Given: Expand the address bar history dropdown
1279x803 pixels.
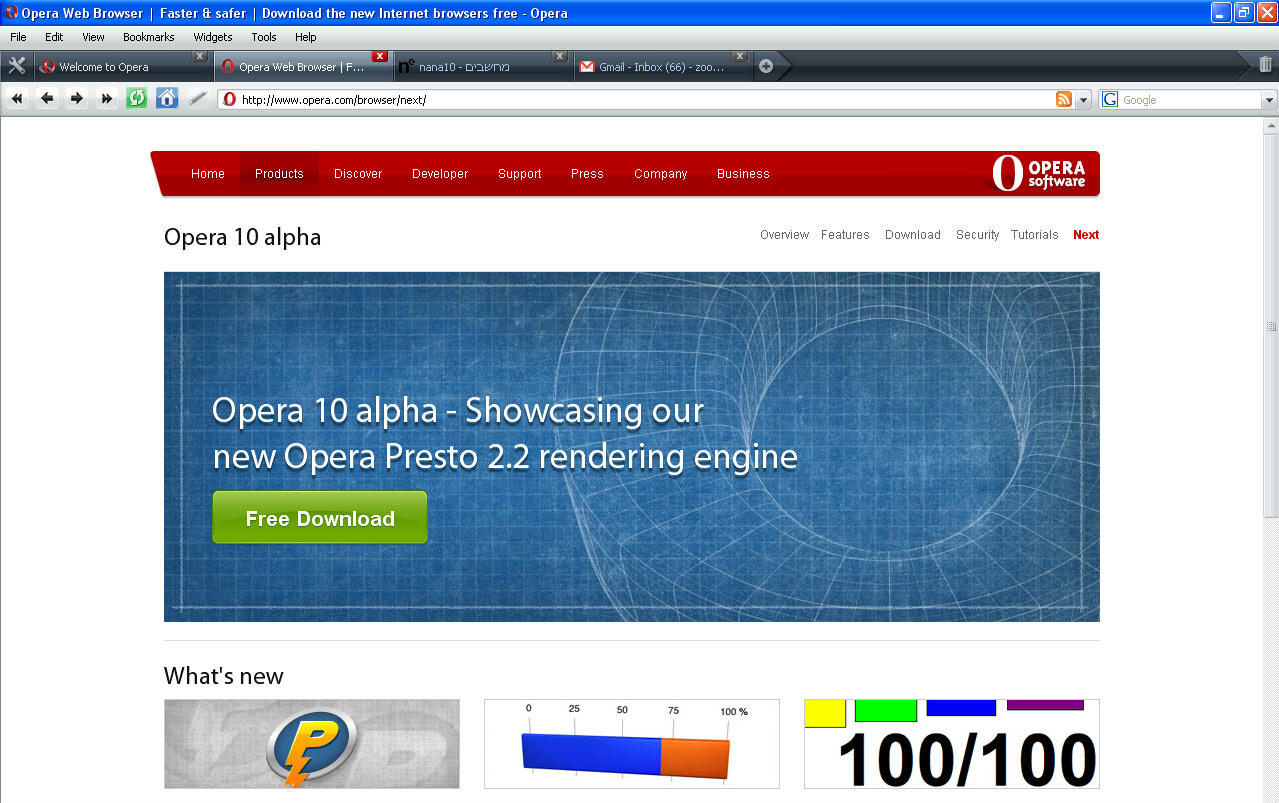Looking at the screenshot, I should (1084, 100).
